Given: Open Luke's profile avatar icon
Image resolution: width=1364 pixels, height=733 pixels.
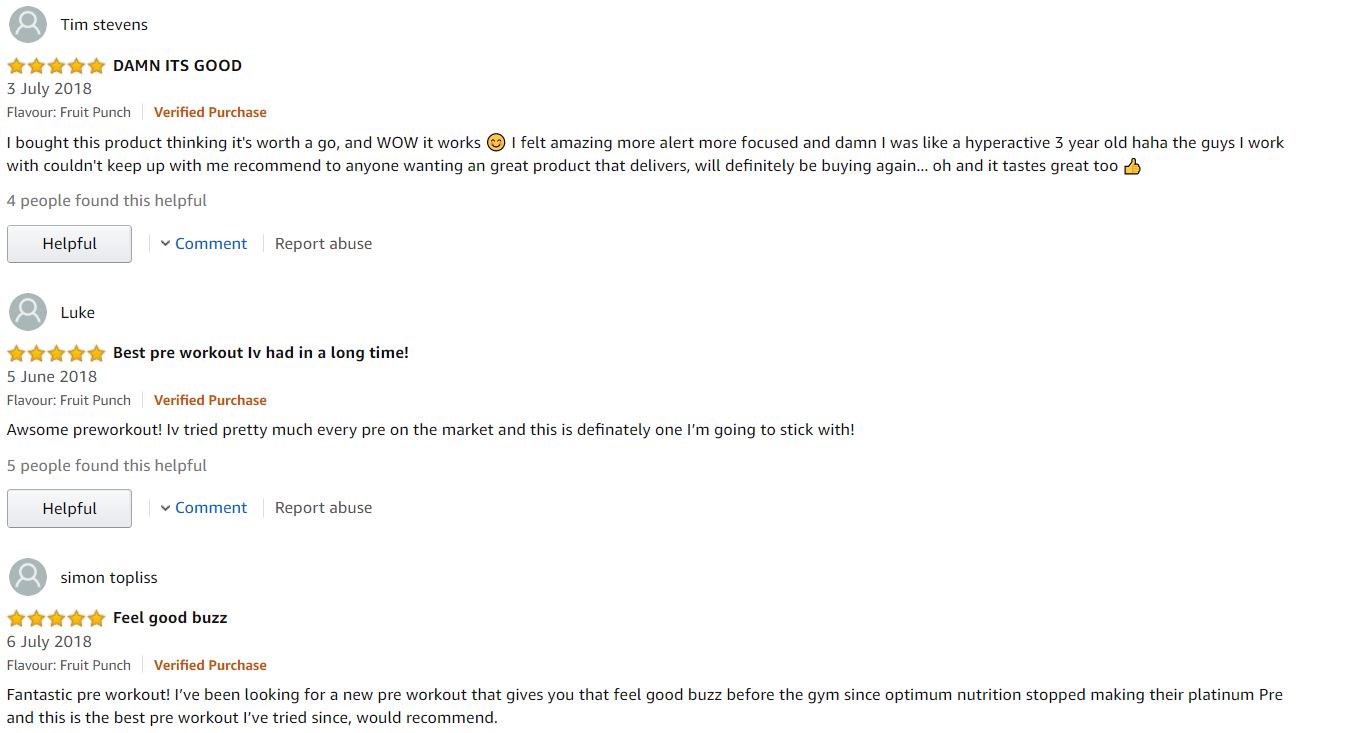Looking at the screenshot, I should 28,313.
